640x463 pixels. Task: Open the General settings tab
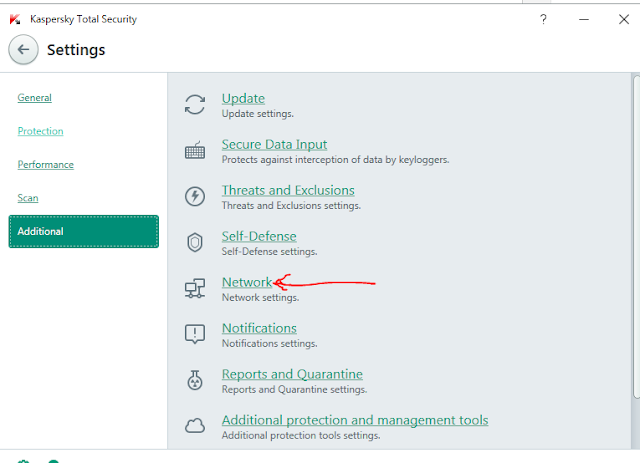tap(35, 98)
